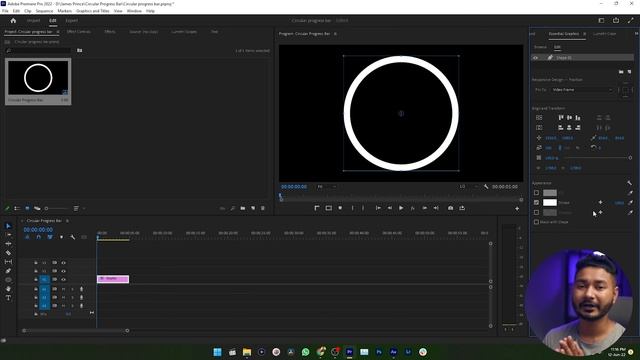Image resolution: width=640 pixels, height=360 pixels.
Task: Switch to the Browse tab in Essential Graphics
Action: [x=540, y=47]
